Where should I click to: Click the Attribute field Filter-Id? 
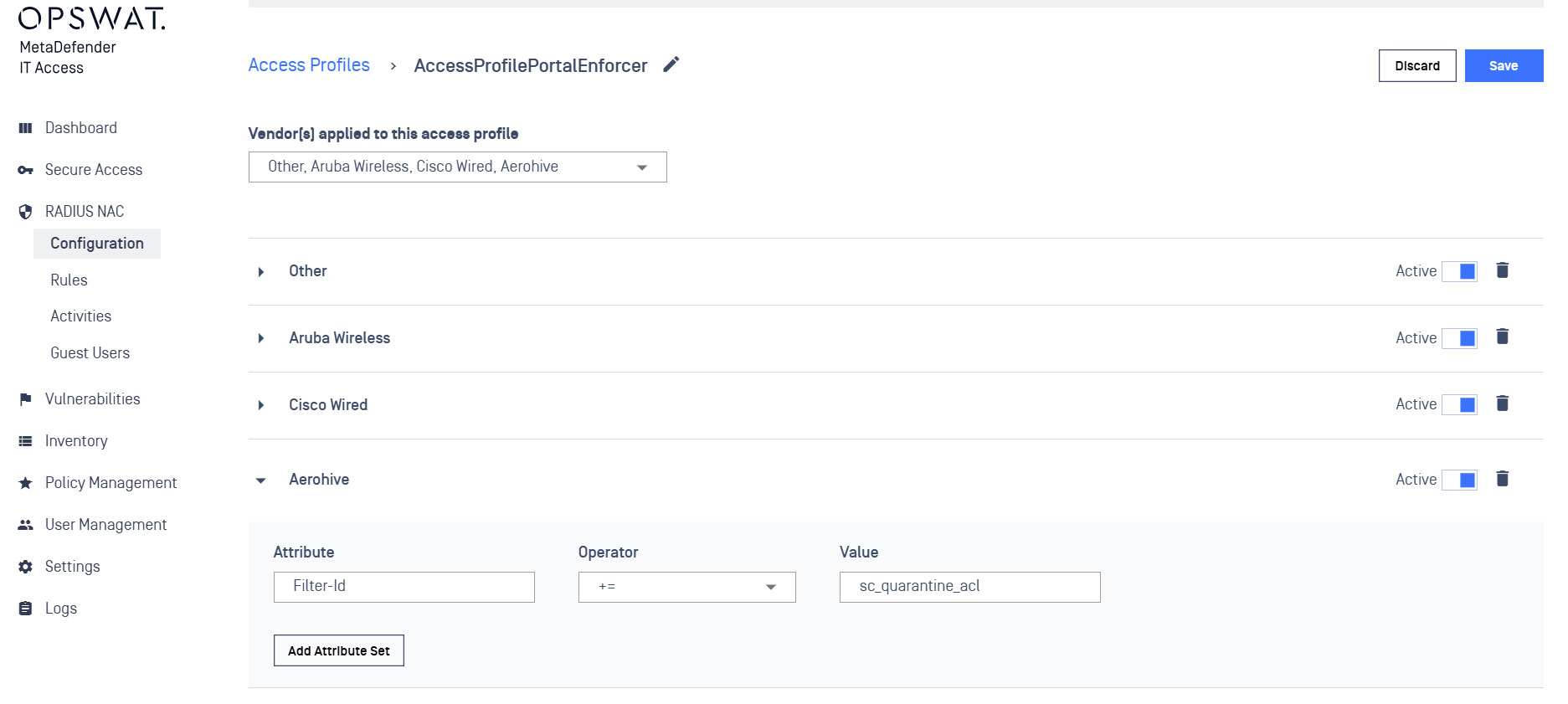pos(404,587)
